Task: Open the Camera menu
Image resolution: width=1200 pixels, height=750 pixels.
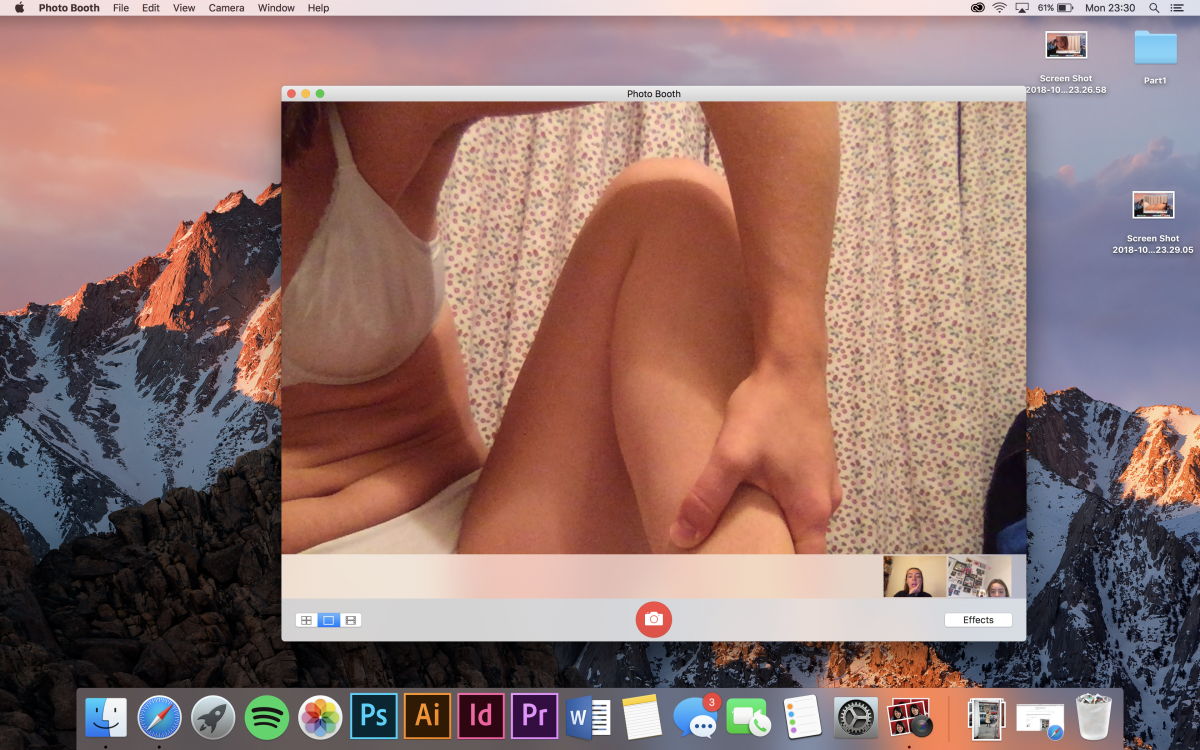Action: coord(226,8)
